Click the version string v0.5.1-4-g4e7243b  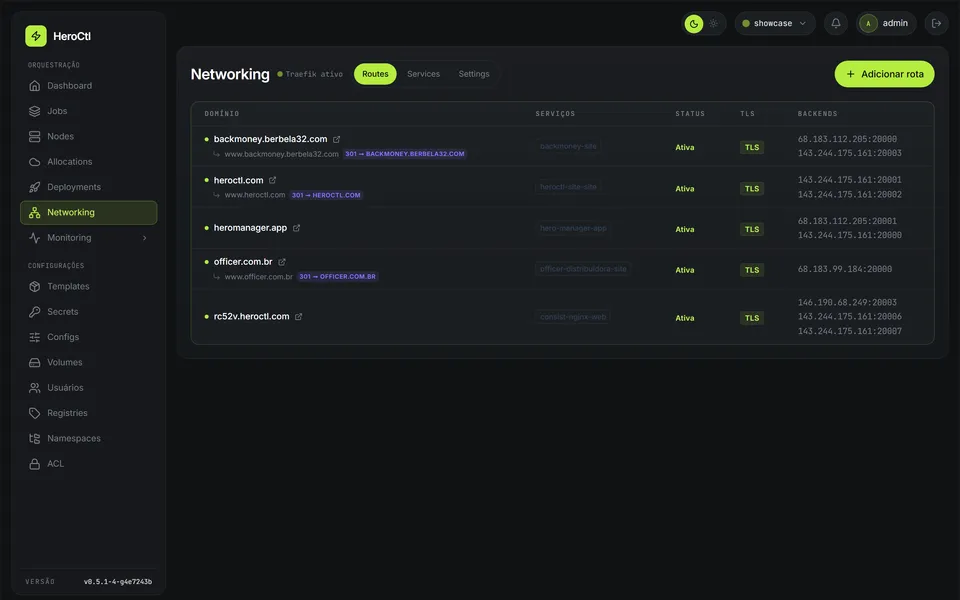(x=118, y=582)
